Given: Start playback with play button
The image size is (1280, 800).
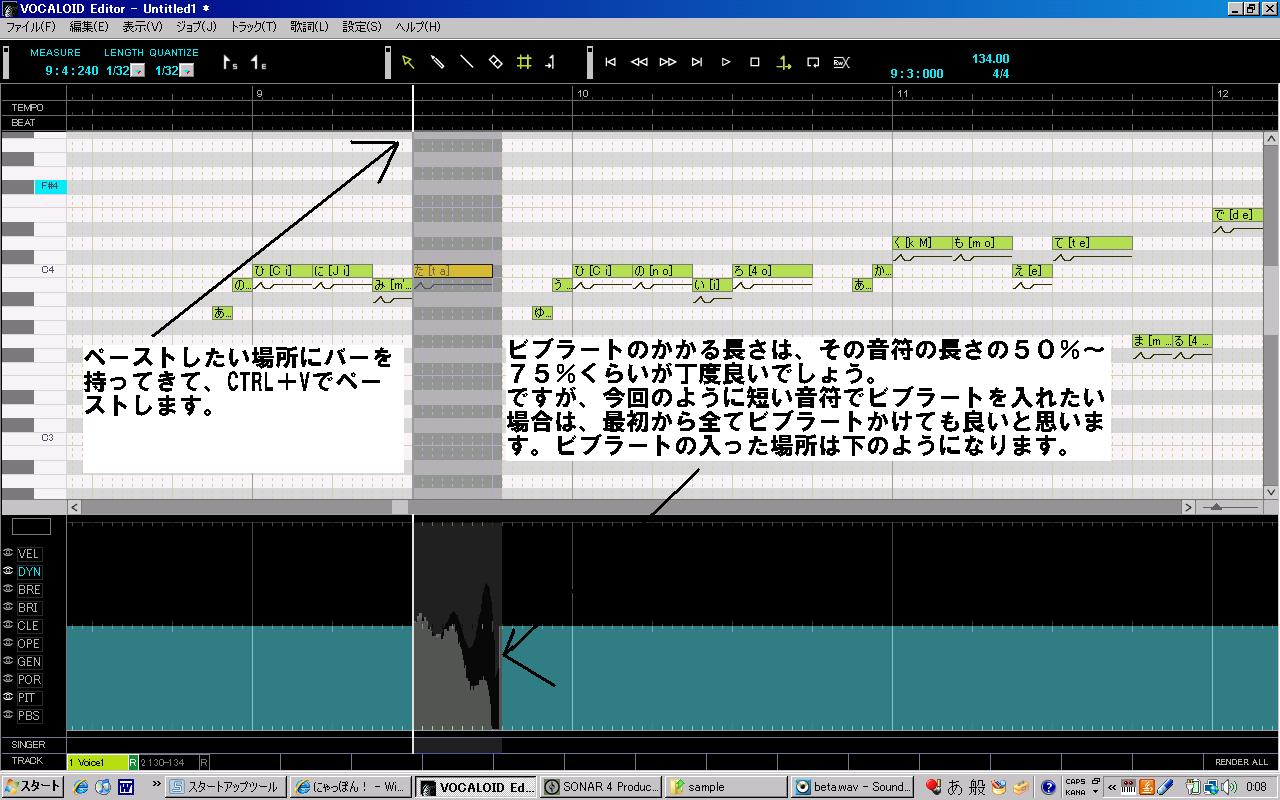Looking at the screenshot, I should (726, 62).
